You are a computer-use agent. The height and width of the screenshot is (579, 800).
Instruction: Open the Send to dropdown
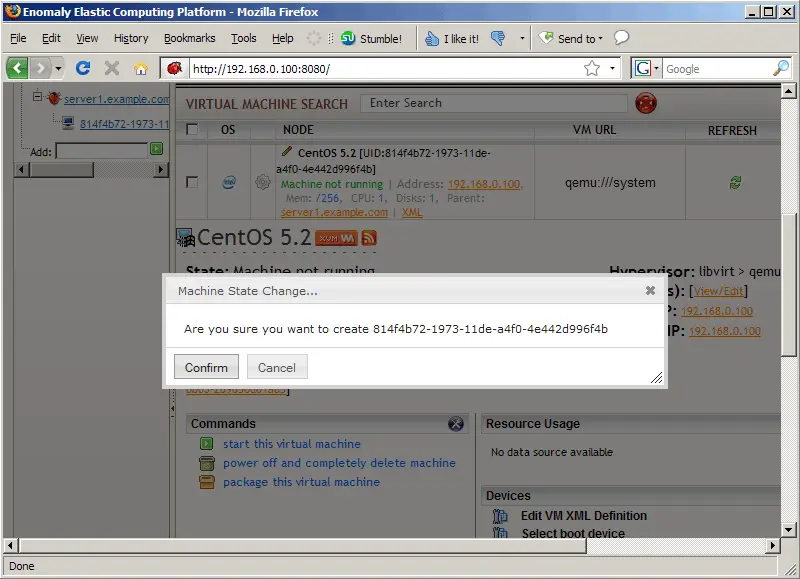click(x=571, y=38)
